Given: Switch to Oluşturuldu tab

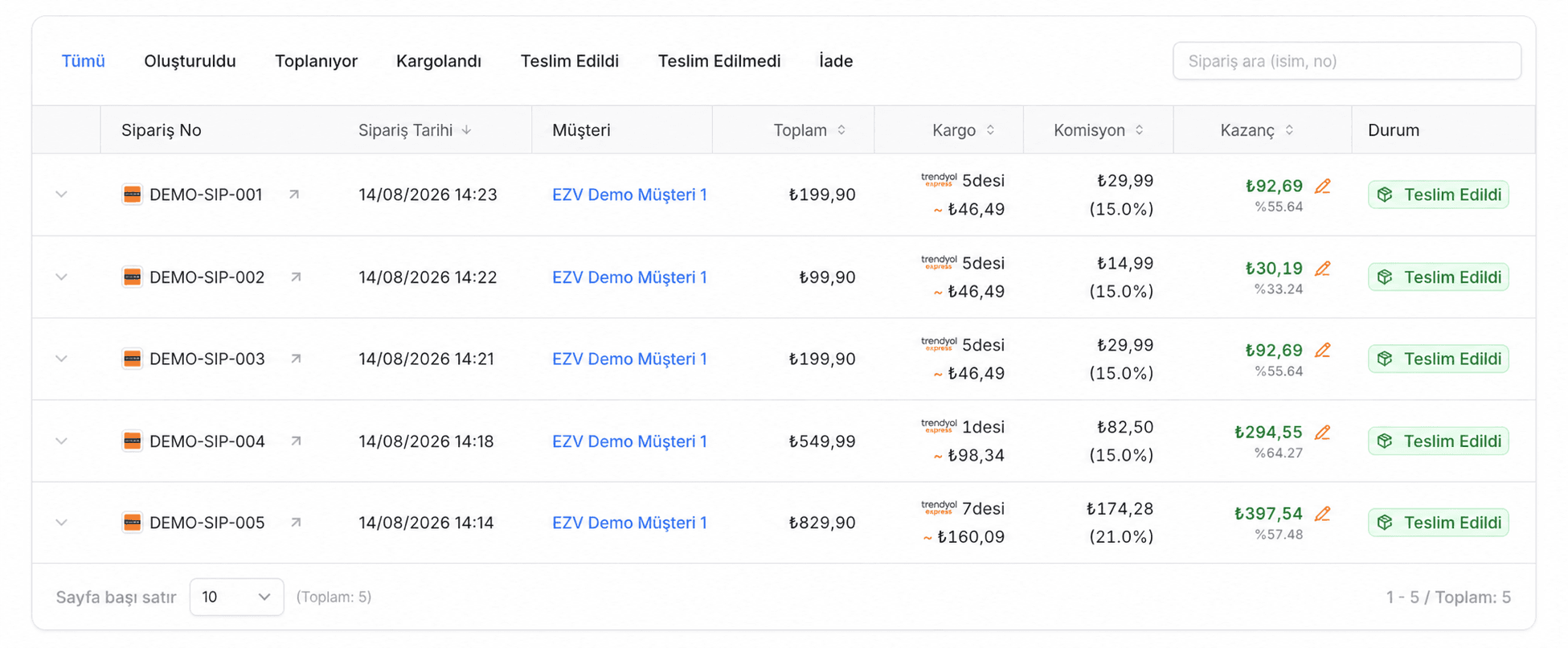Looking at the screenshot, I should (190, 61).
